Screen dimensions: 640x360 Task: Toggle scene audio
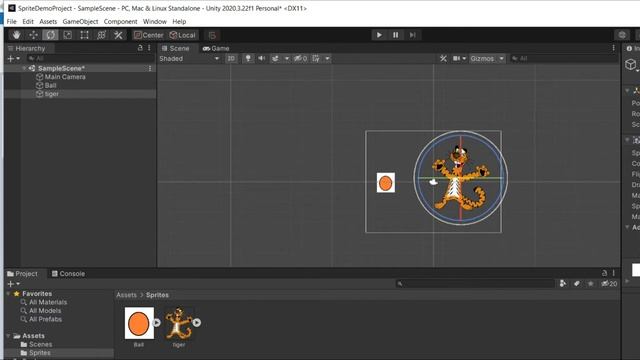(x=262, y=59)
